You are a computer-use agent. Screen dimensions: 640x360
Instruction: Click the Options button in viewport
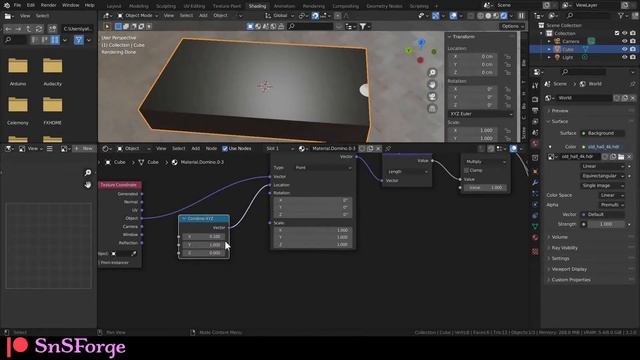(512, 26)
